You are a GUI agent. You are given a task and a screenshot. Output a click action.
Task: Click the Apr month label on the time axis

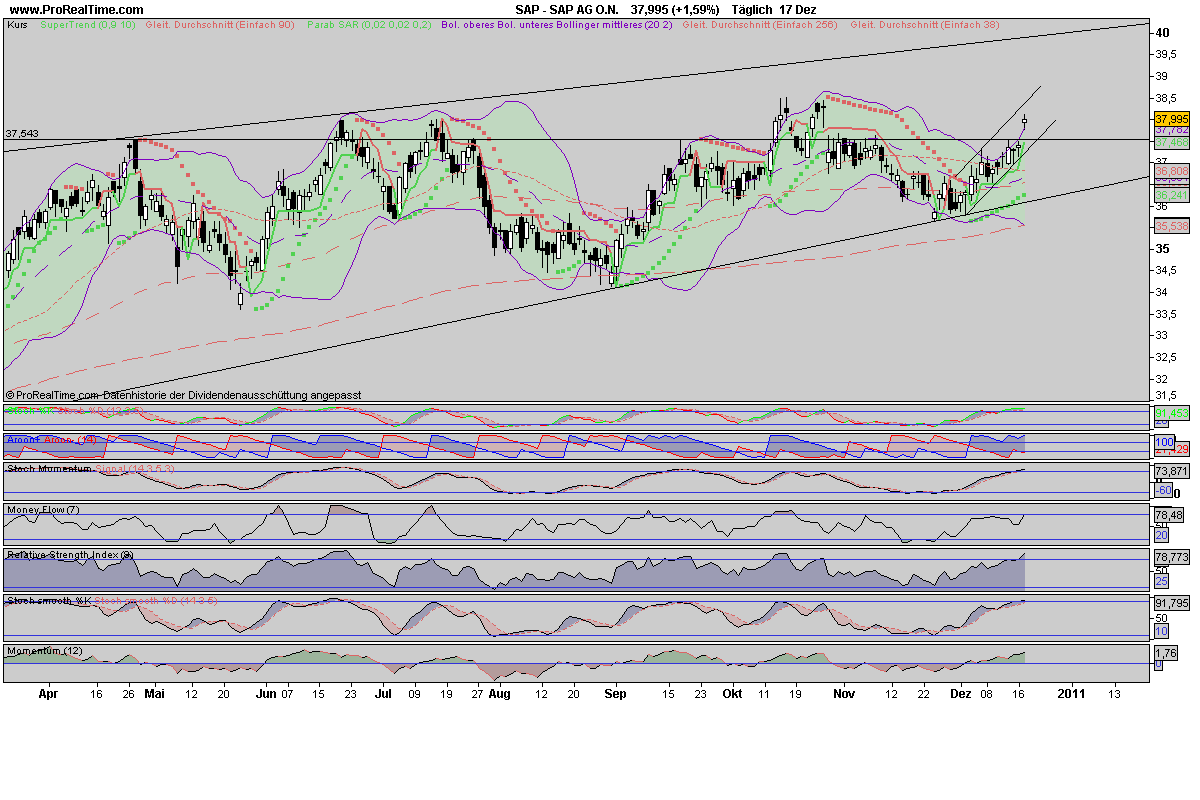(x=47, y=692)
